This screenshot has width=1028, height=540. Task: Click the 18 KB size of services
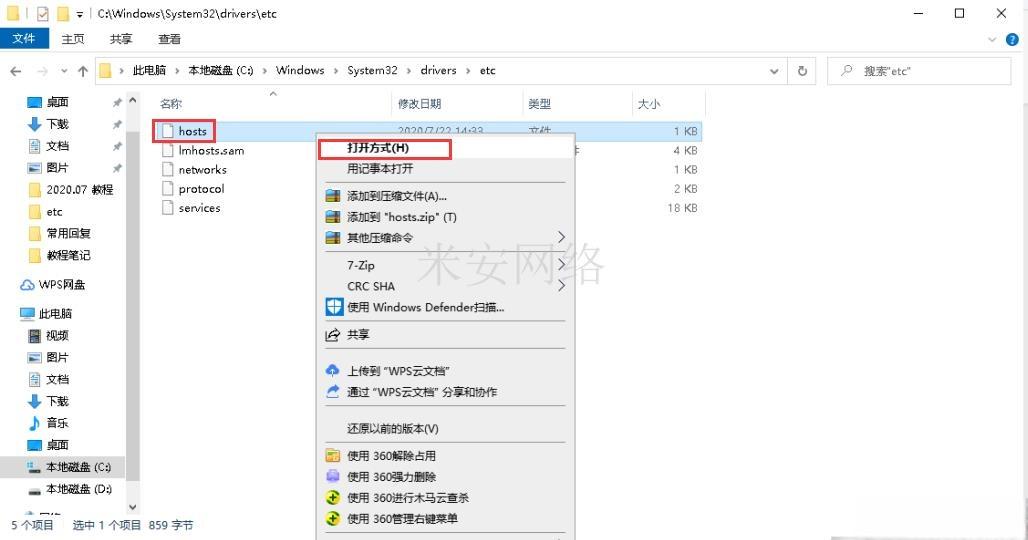pos(682,208)
